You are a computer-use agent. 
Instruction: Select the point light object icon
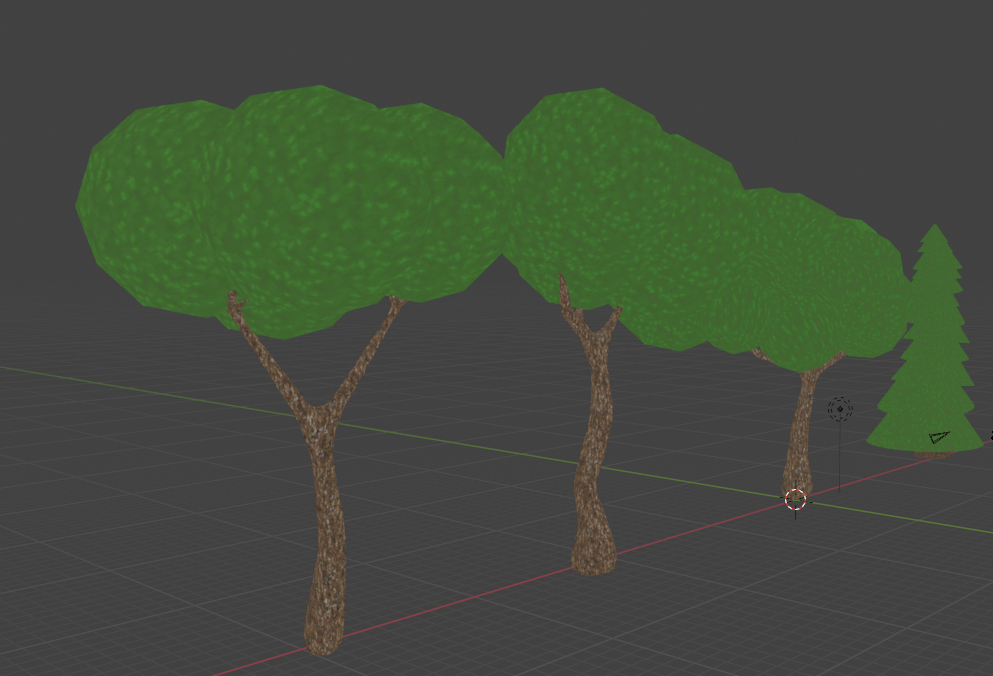(840, 409)
